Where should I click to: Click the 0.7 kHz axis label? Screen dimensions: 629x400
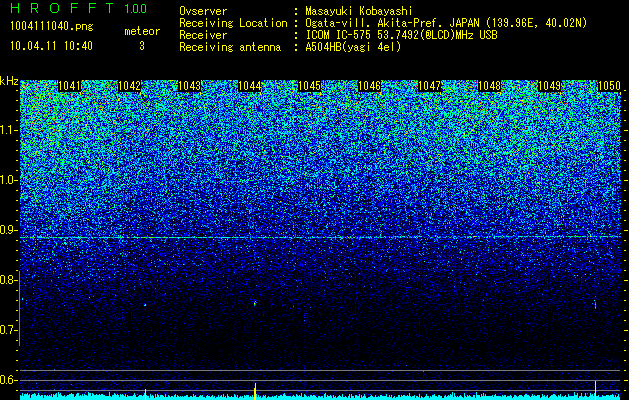click(8, 330)
